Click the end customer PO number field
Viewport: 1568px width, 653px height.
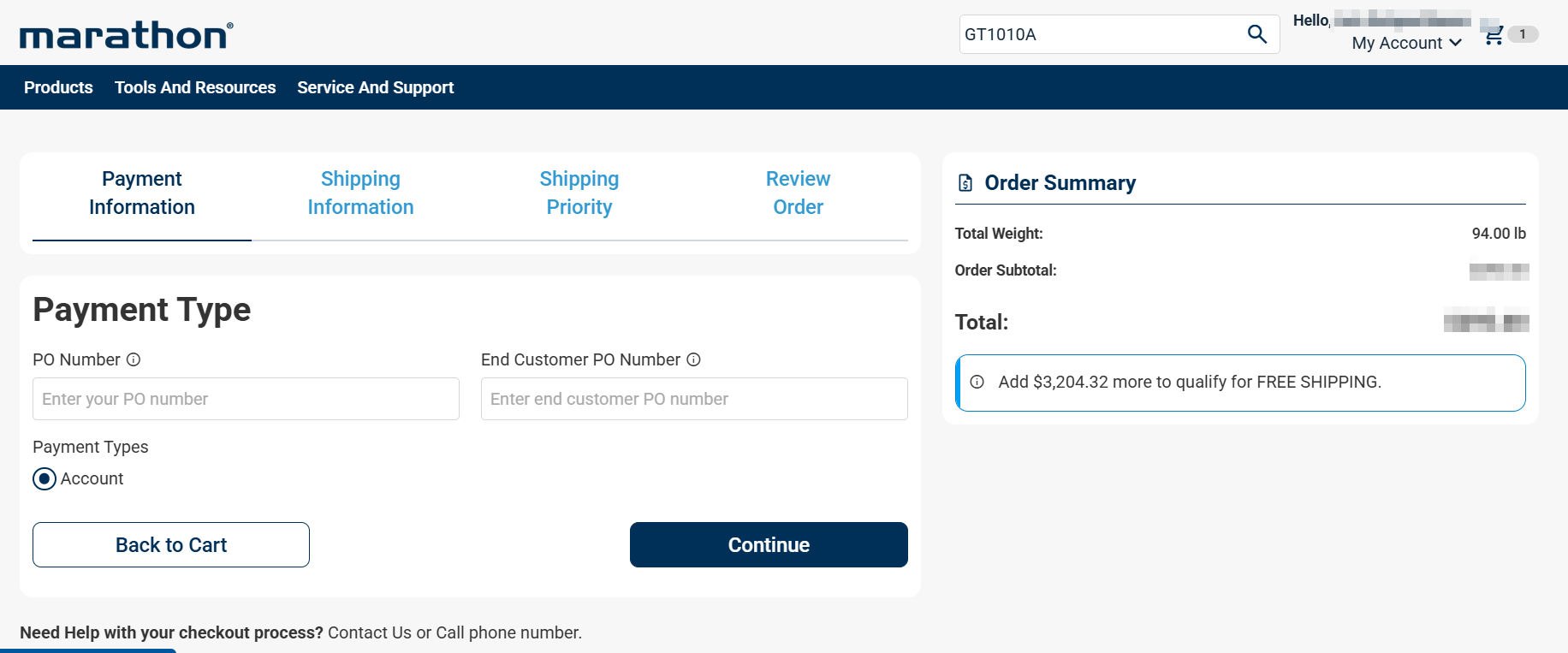click(x=694, y=399)
